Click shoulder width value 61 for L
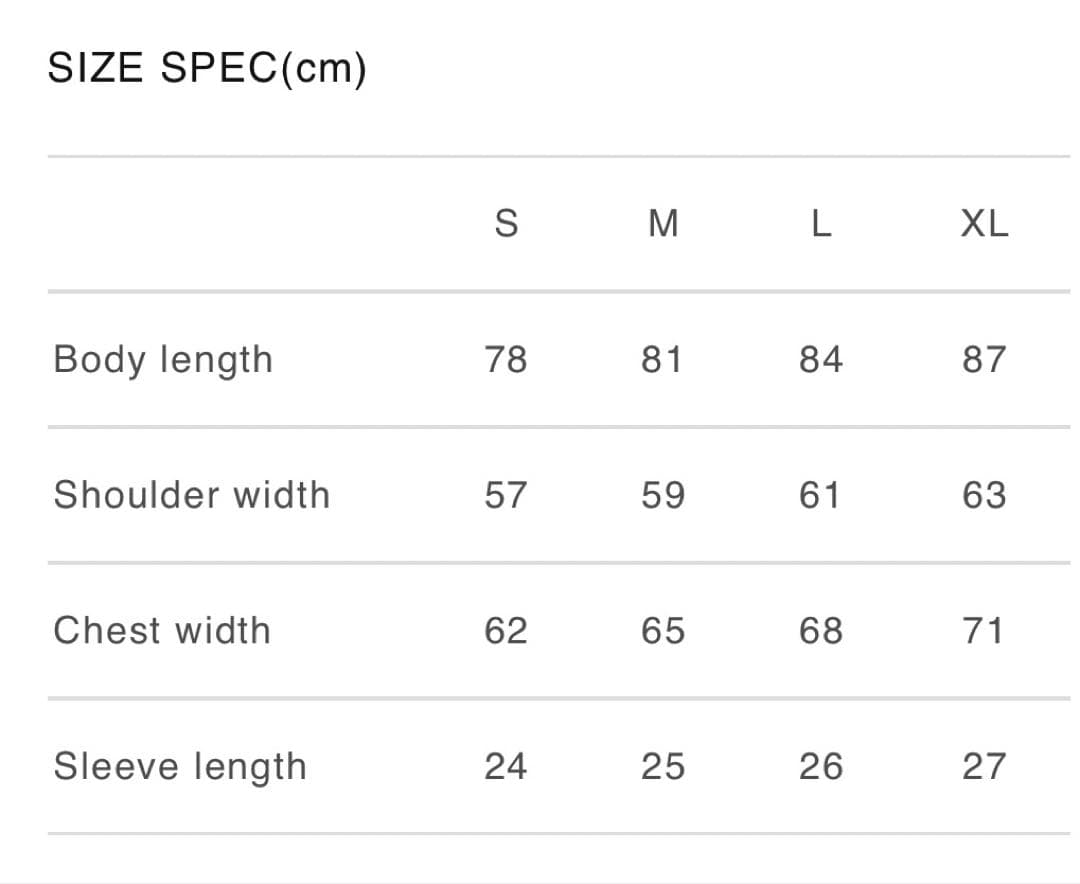 820,495
